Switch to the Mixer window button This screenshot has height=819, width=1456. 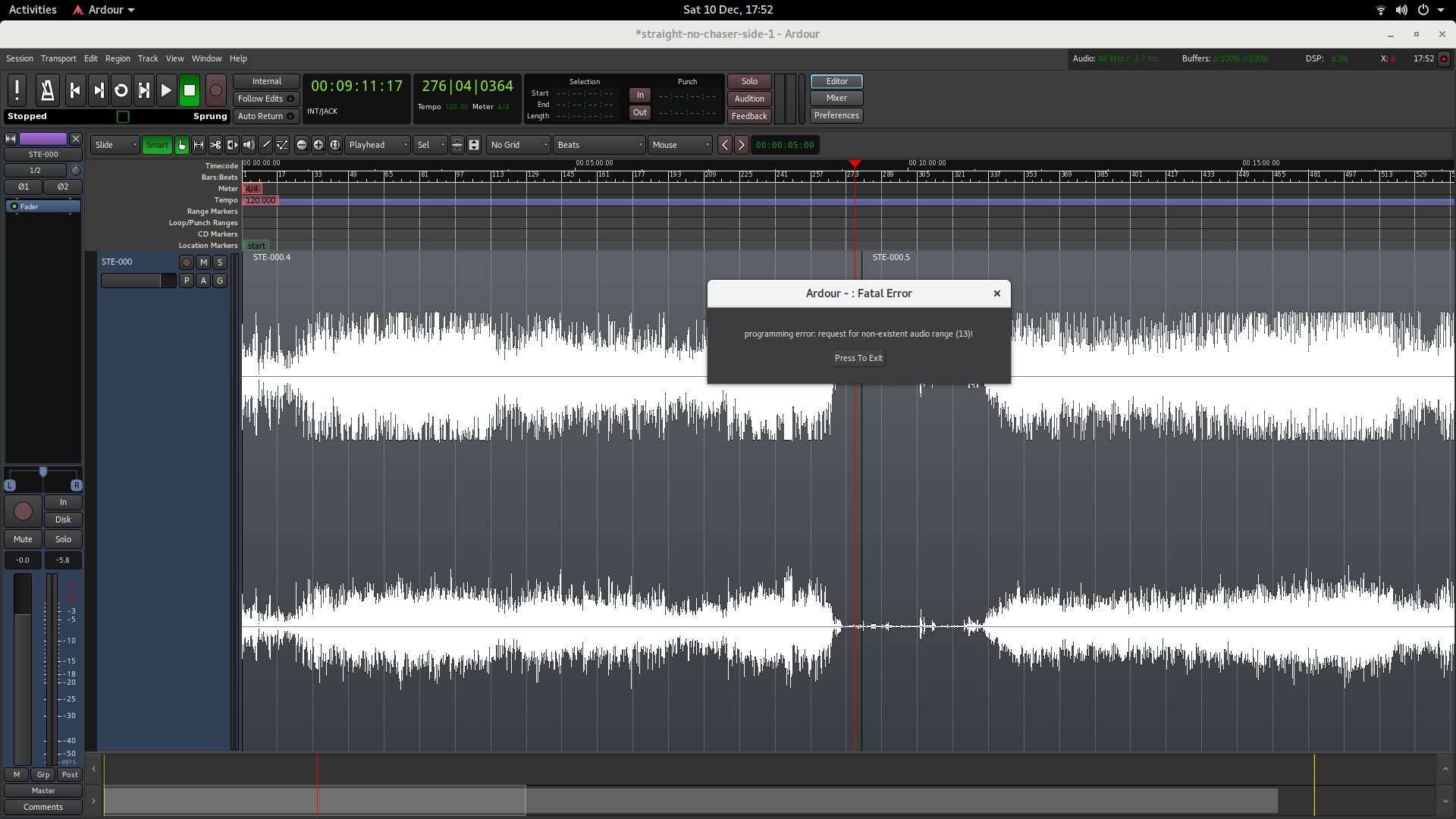[836, 98]
